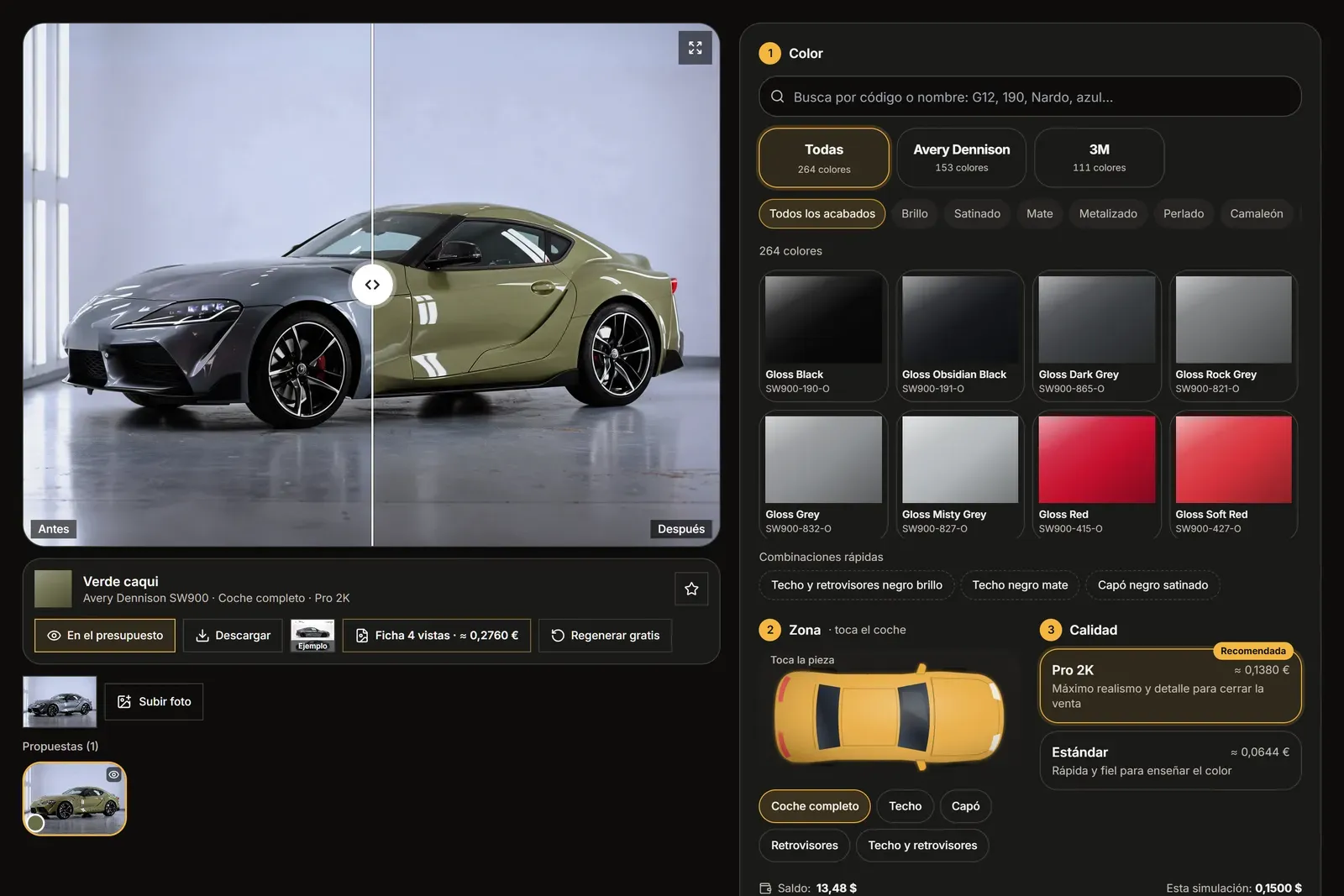
Task: Choose Pro 2K quality option
Action: point(1170,686)
